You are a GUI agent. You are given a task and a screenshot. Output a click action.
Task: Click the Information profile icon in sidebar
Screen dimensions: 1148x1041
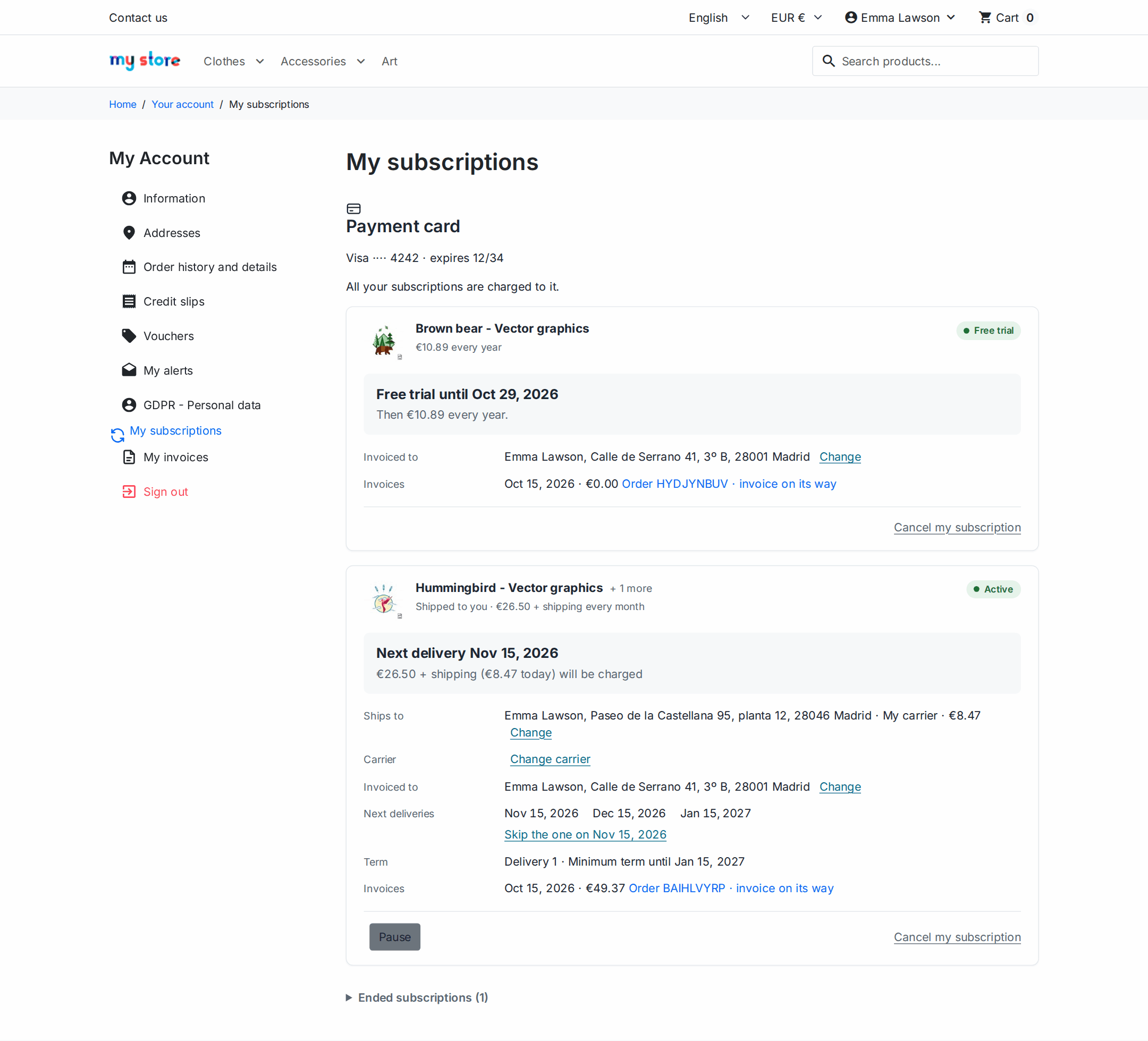(129, 198)
